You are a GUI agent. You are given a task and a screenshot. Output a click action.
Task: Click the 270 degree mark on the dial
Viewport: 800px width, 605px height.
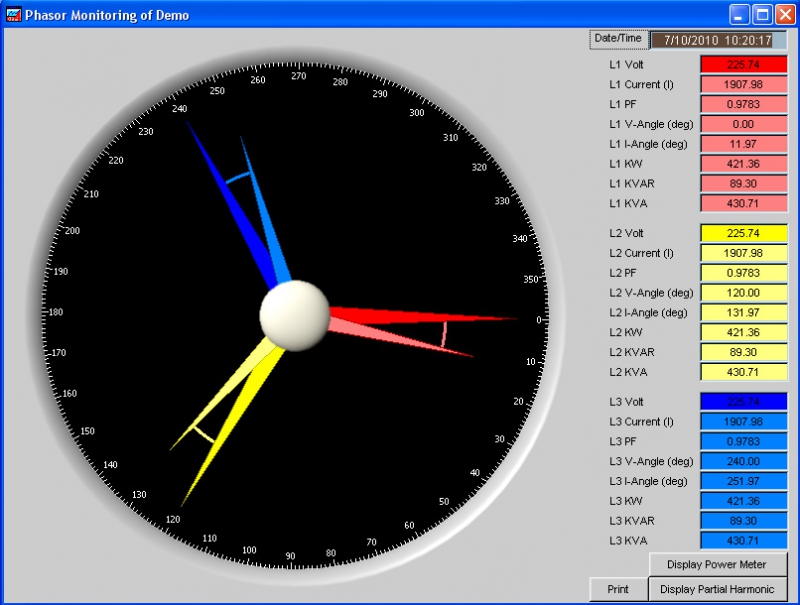(x=298, y=76)
